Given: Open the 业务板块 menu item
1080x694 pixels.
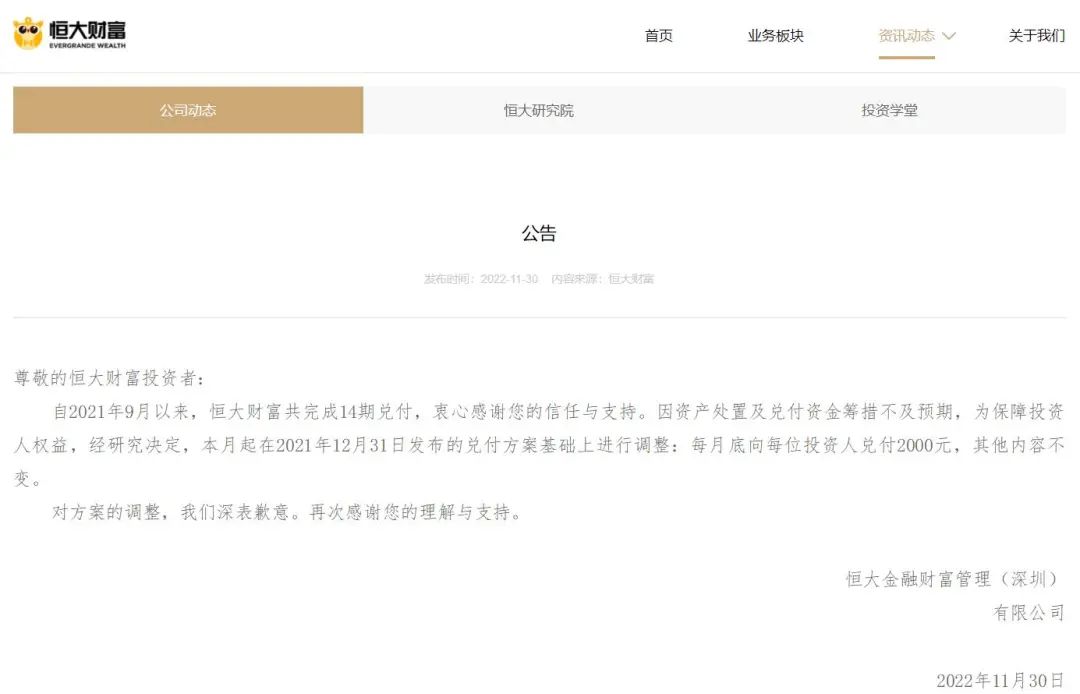Looking at the screenshot, I should [x=776, y=36].
